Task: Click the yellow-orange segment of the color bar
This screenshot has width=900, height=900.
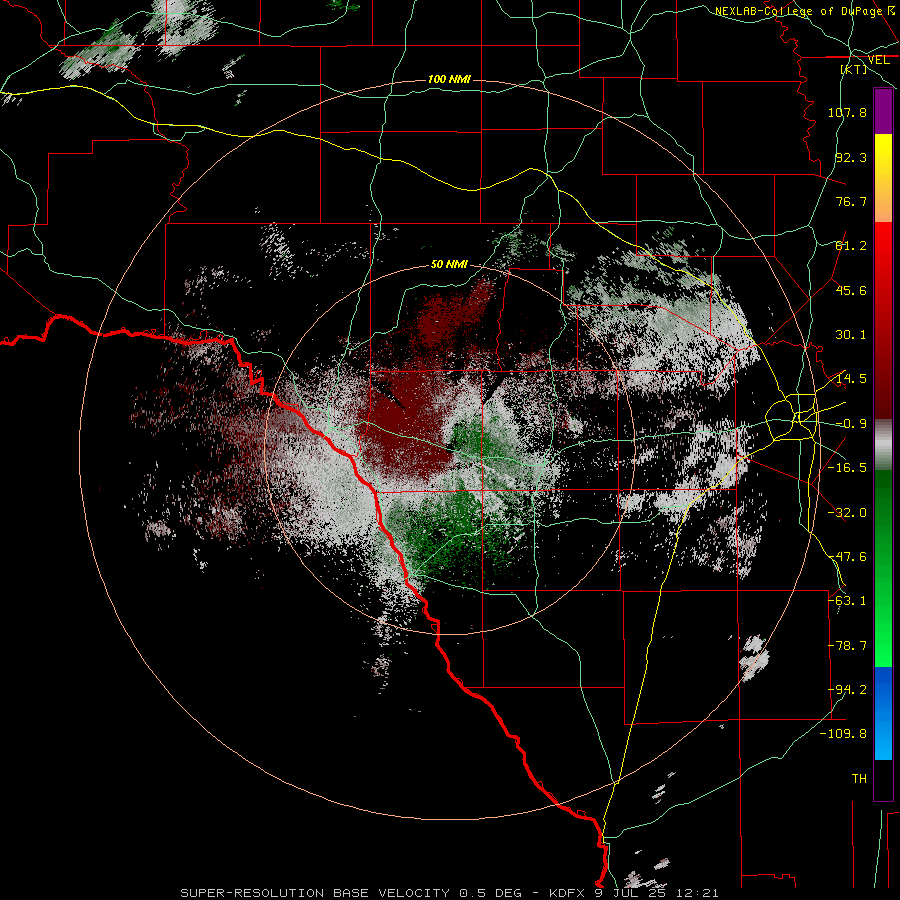Action: point(883,178)
